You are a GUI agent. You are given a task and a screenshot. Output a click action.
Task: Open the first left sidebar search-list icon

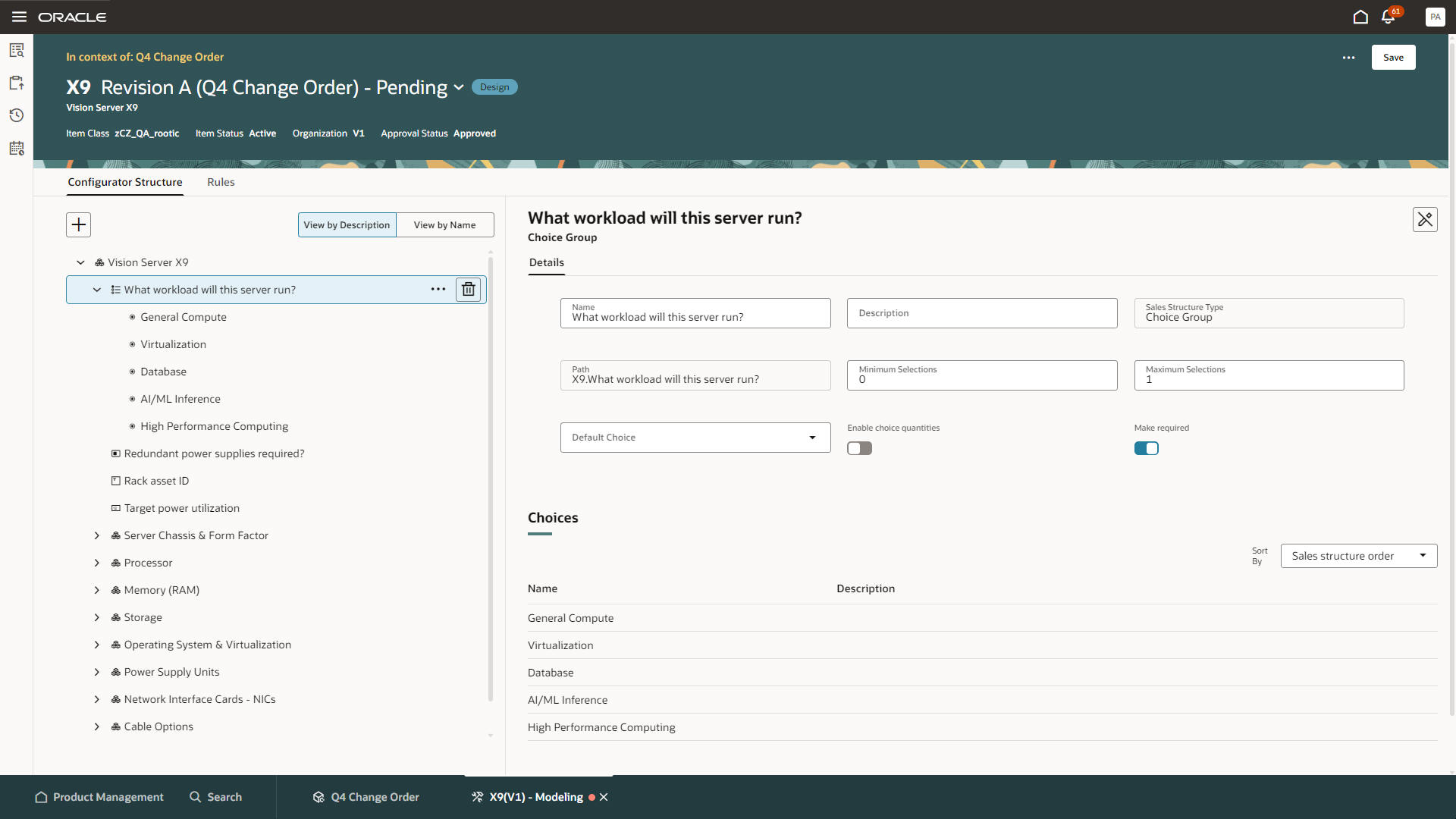tap(17, 51)
